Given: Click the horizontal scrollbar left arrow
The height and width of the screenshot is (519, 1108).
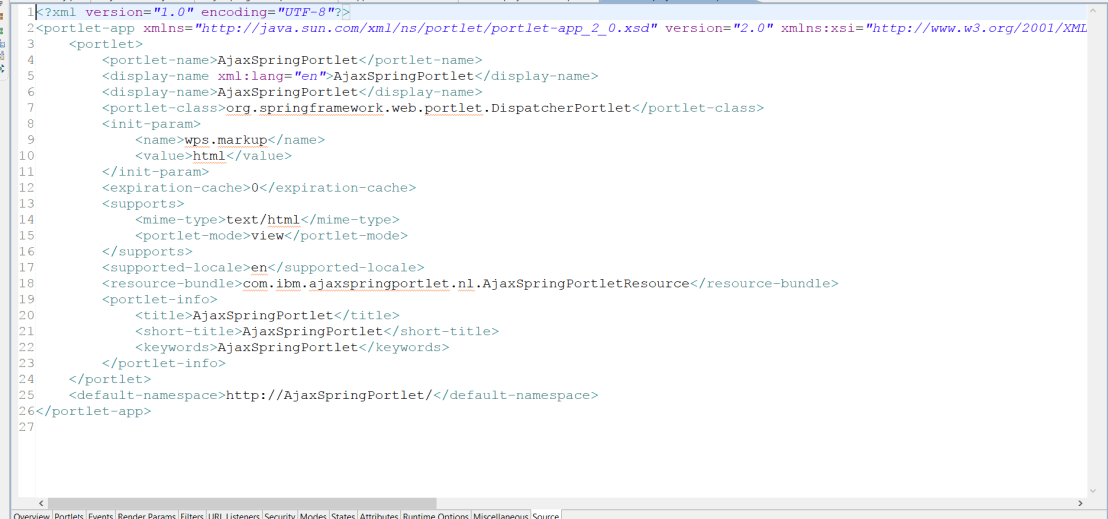Looking at the screenshot, I should coord(39,503).
